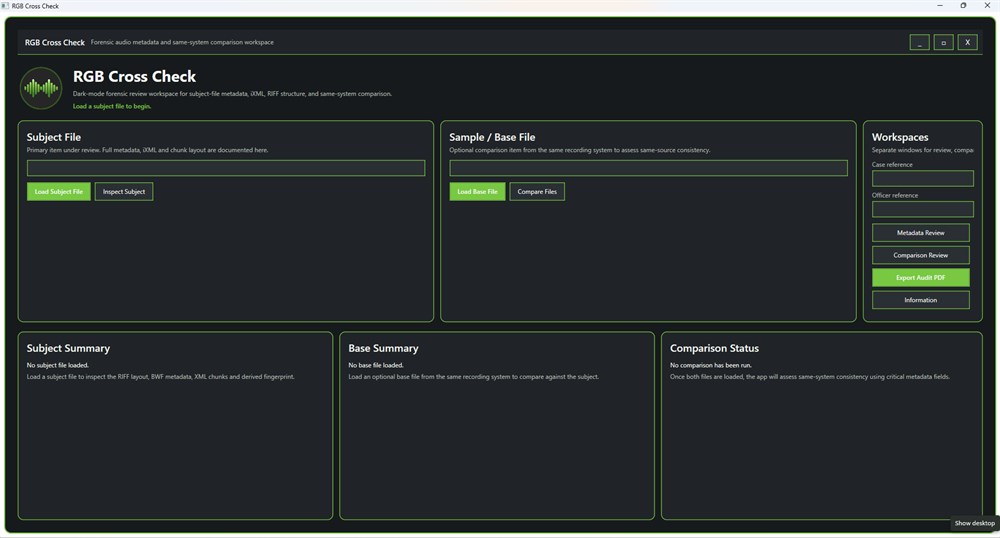
Task: Focus the Subject File path field
Action: [x=226, y=168]
